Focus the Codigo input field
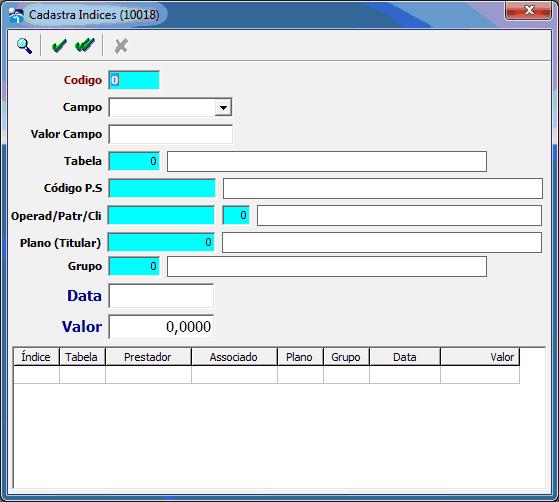The width and height of the screenshot is (559, 502). [x=134, y=80]
